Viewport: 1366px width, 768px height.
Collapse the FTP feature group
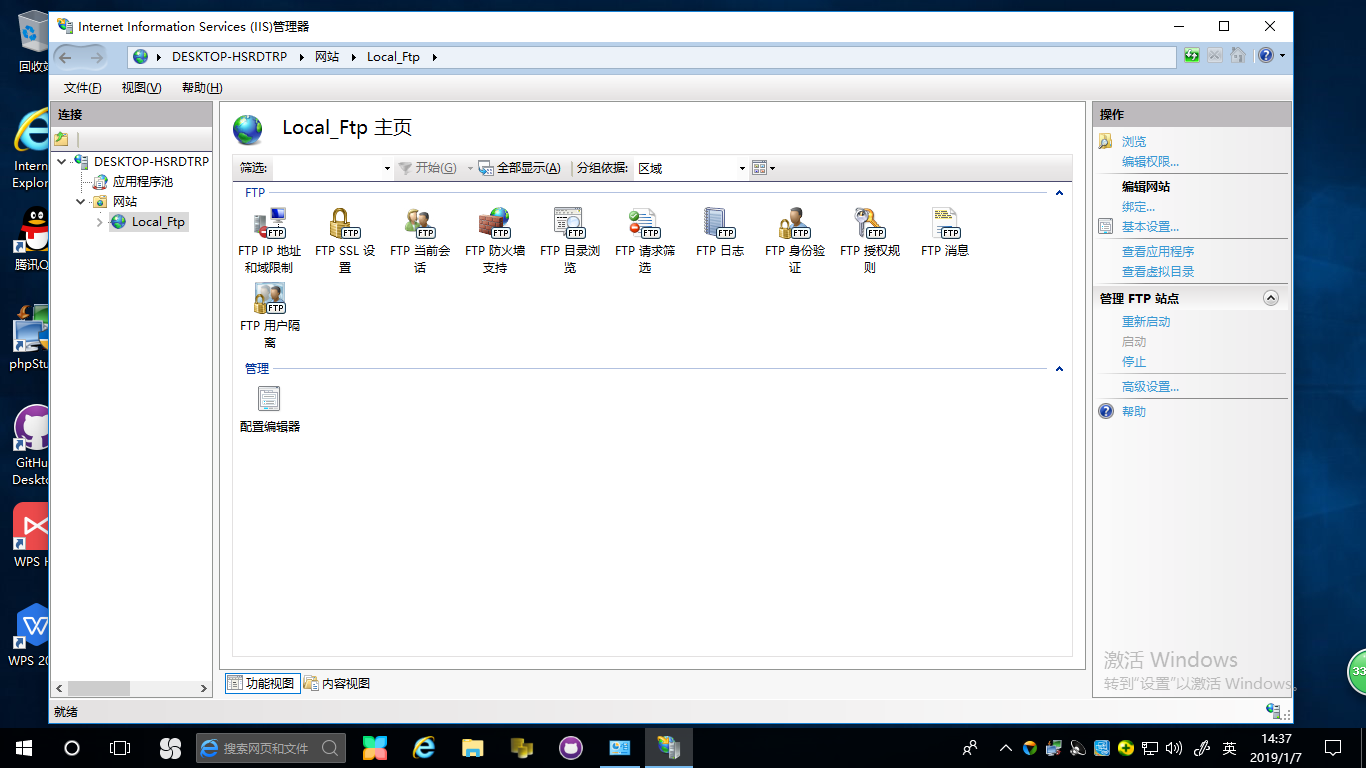point(1058,192)
